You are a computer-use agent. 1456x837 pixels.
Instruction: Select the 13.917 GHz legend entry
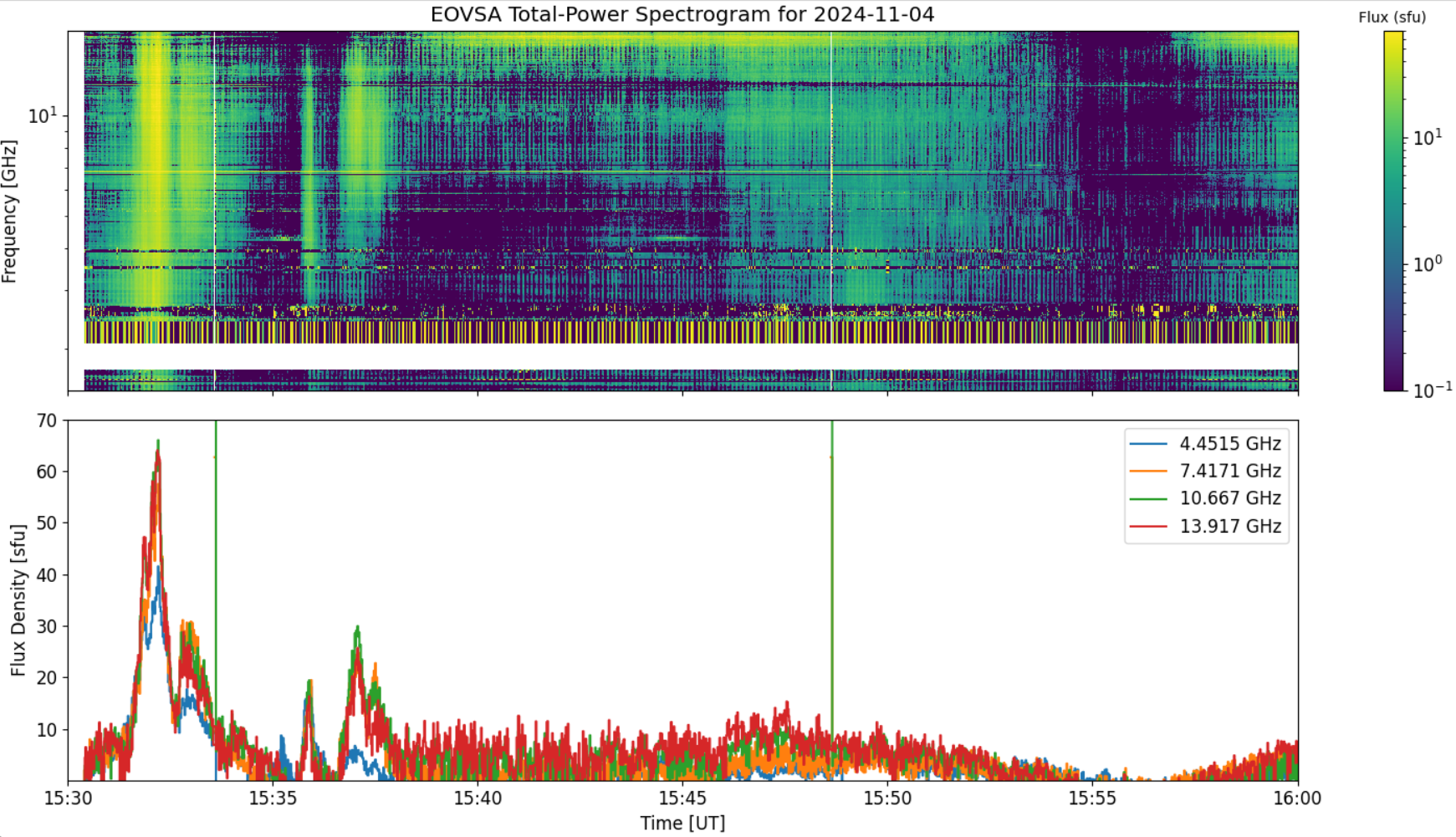pos(1205,526)
